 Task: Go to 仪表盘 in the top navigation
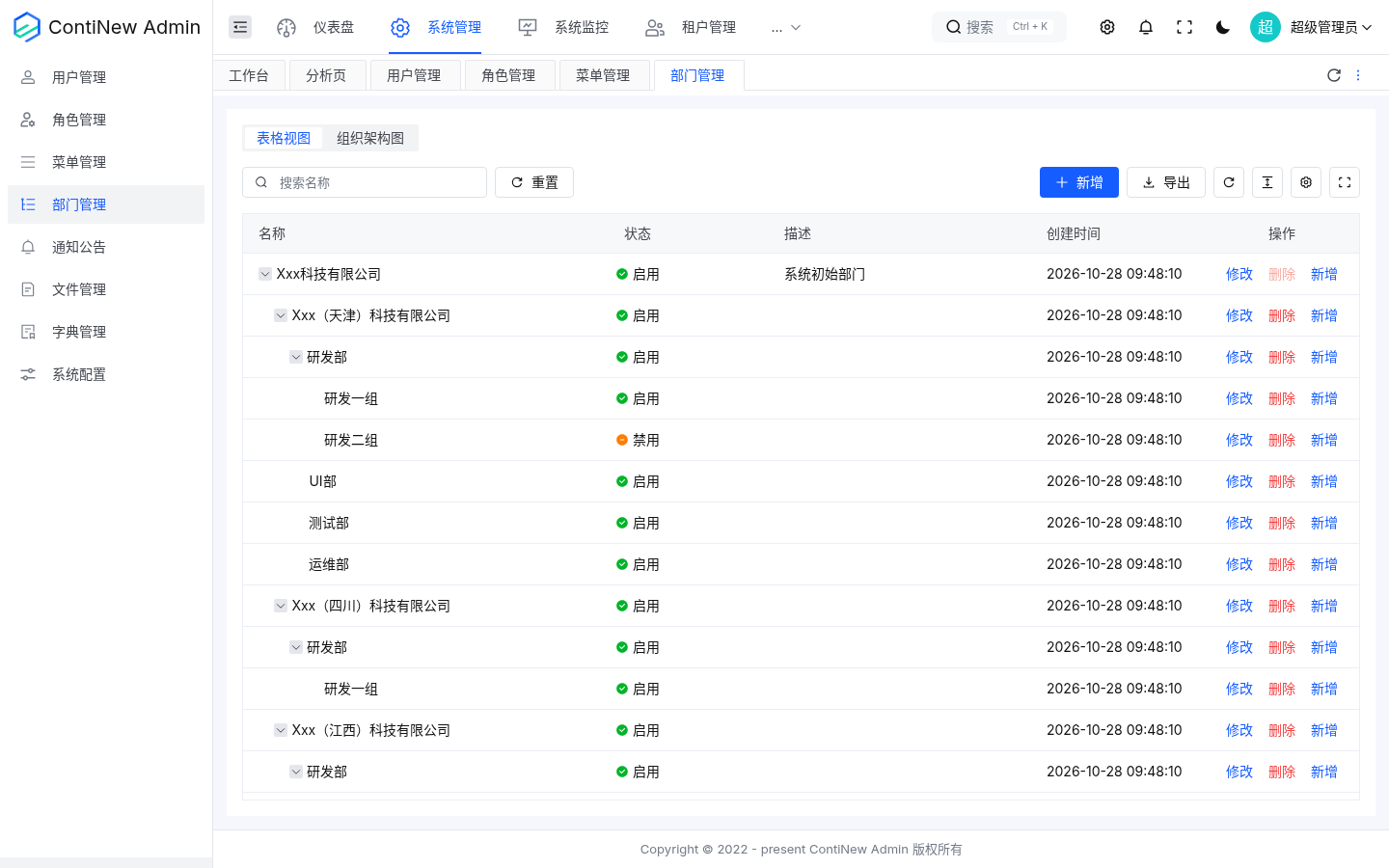tap(315, 27)
